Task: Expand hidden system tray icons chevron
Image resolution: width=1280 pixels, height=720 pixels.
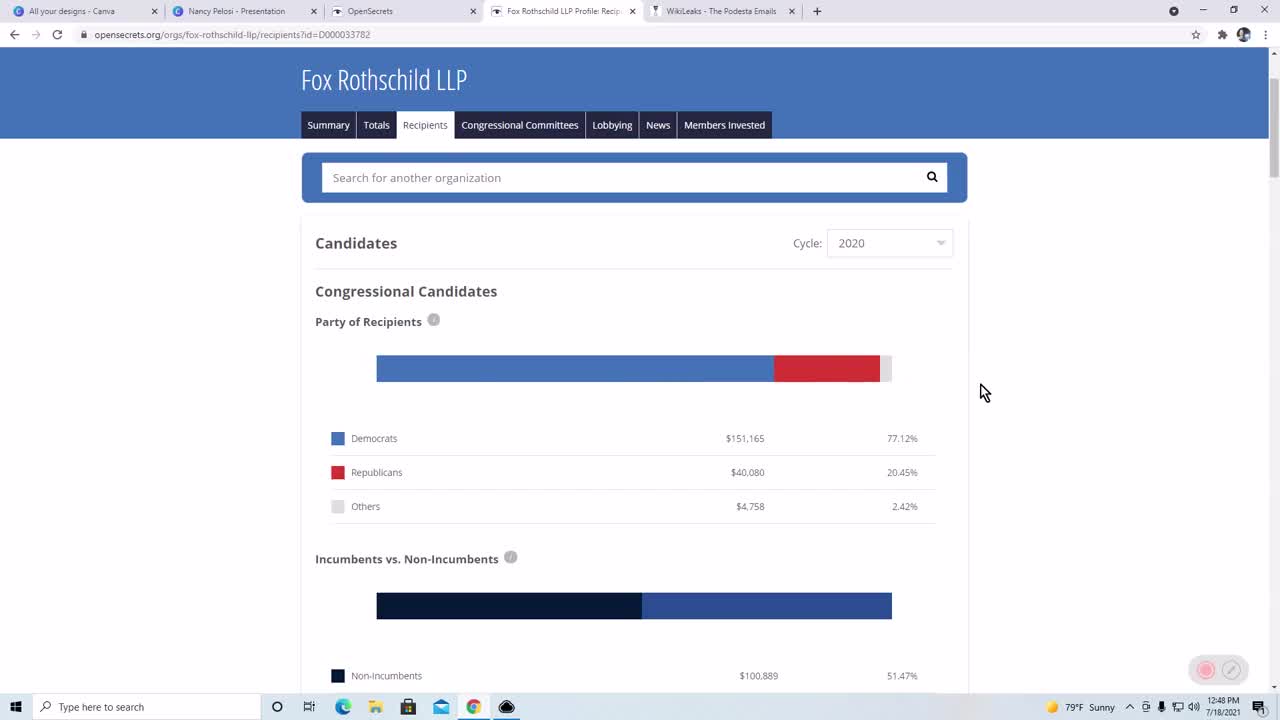Action: (1131, 707)
